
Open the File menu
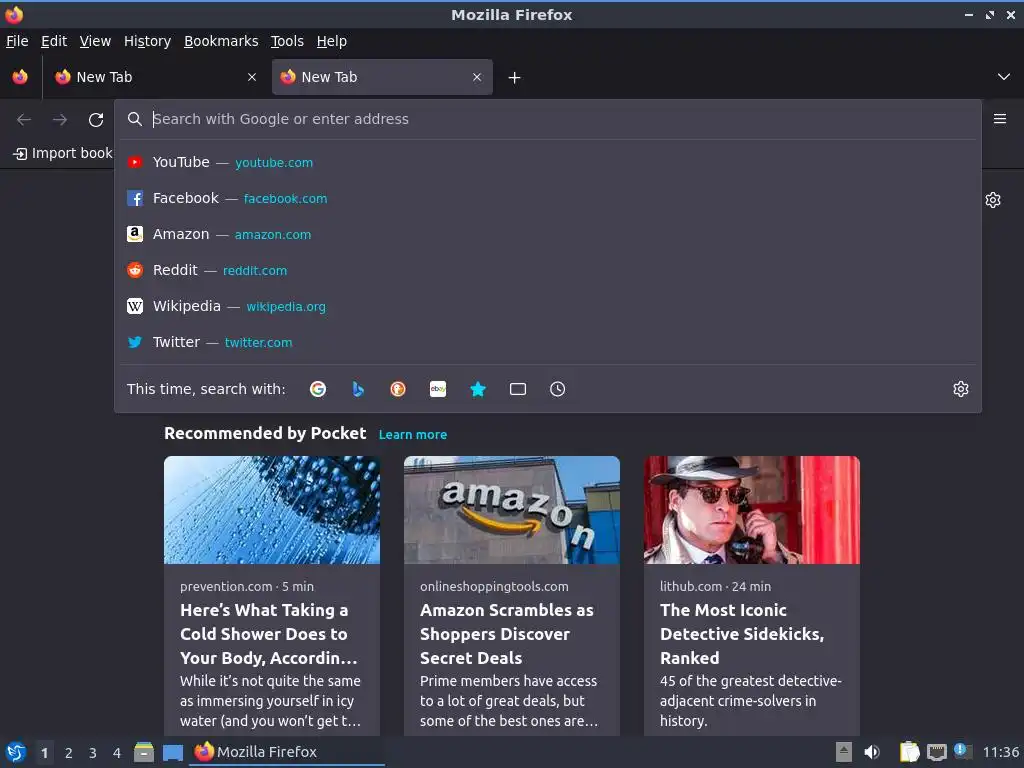click(x=17, y=41)
